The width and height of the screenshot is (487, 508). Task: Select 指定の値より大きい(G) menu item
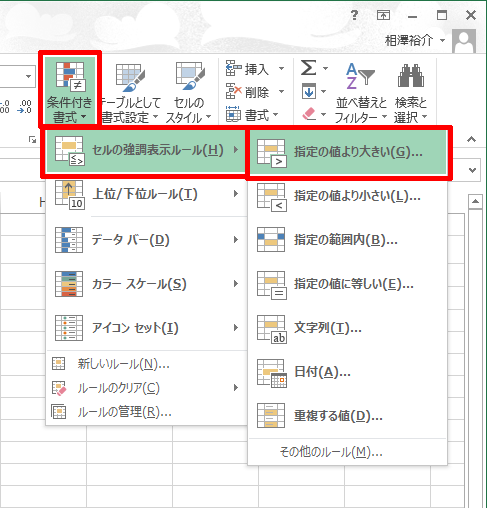point(349,152)
